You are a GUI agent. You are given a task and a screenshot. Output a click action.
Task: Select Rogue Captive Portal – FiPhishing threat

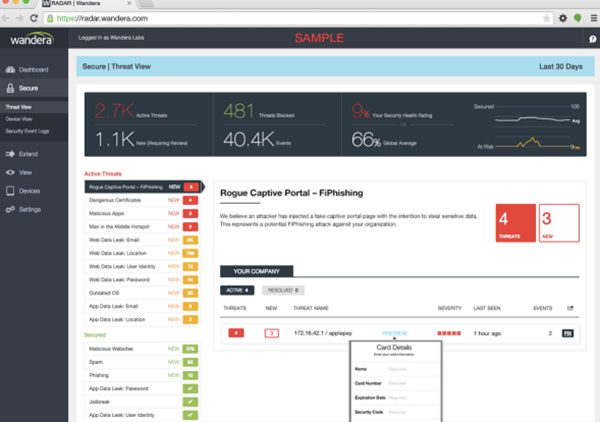click(143, 187)
